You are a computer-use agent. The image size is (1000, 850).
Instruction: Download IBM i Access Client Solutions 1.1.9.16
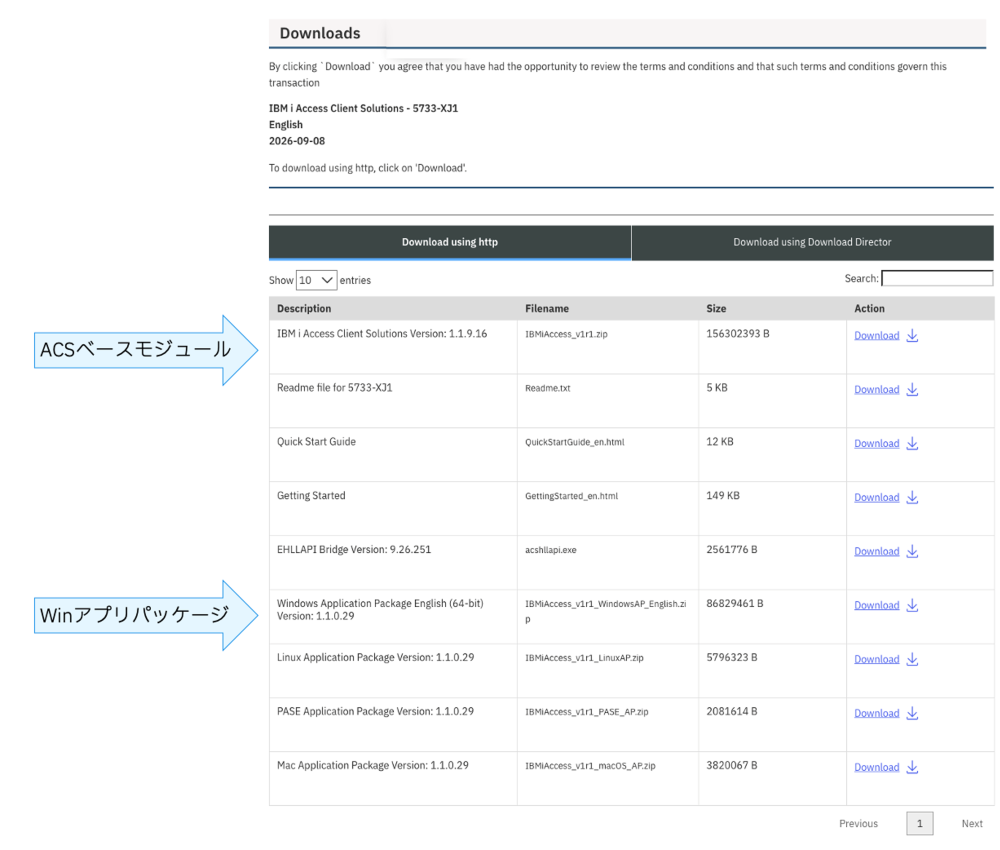click(x=876, y=335)
